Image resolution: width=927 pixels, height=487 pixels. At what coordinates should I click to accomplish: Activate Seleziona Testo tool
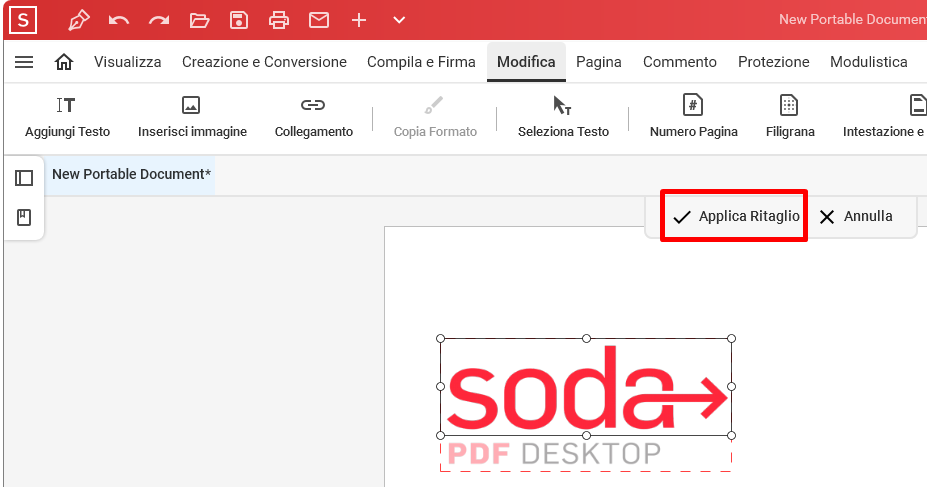[563, 118]
